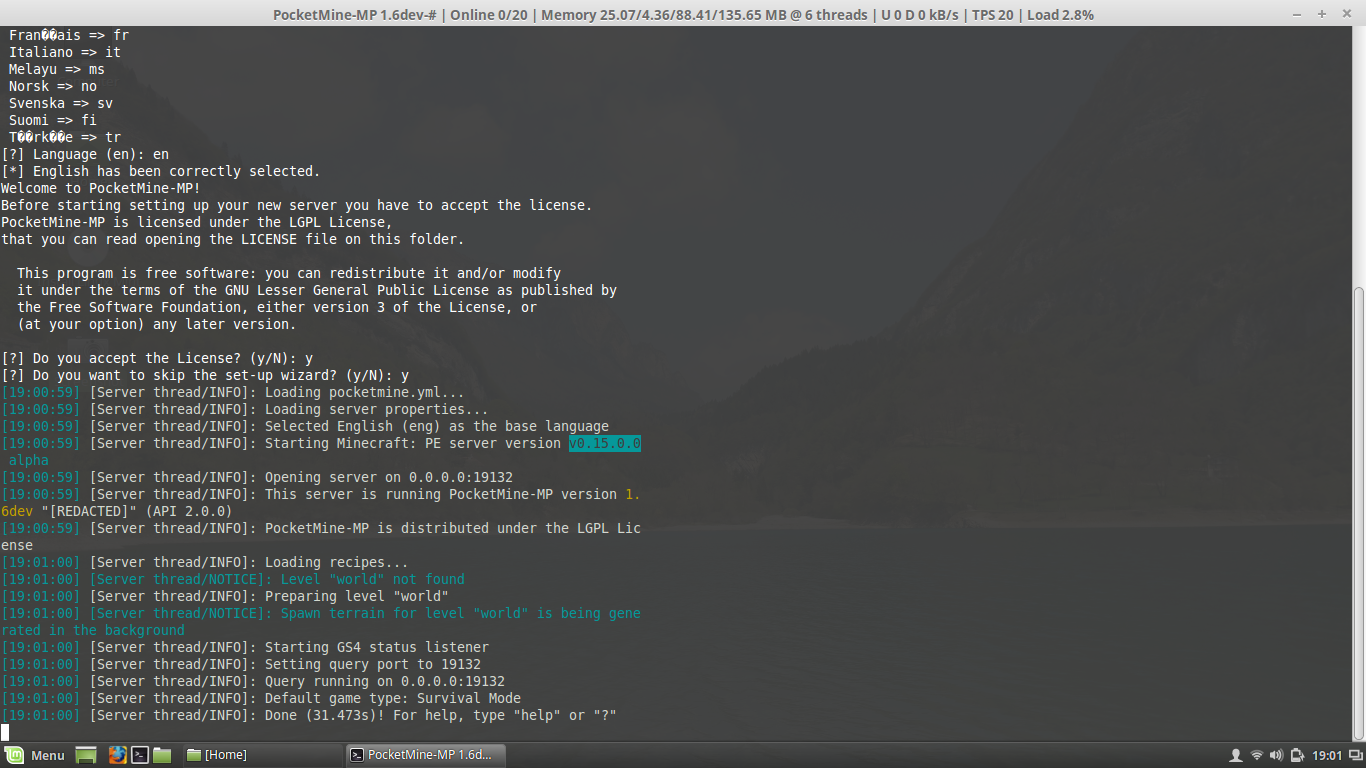Click the highlighted v0.15.0.0 version text
The height and width of the screenshot is (768, 1366).
[605, 443]
